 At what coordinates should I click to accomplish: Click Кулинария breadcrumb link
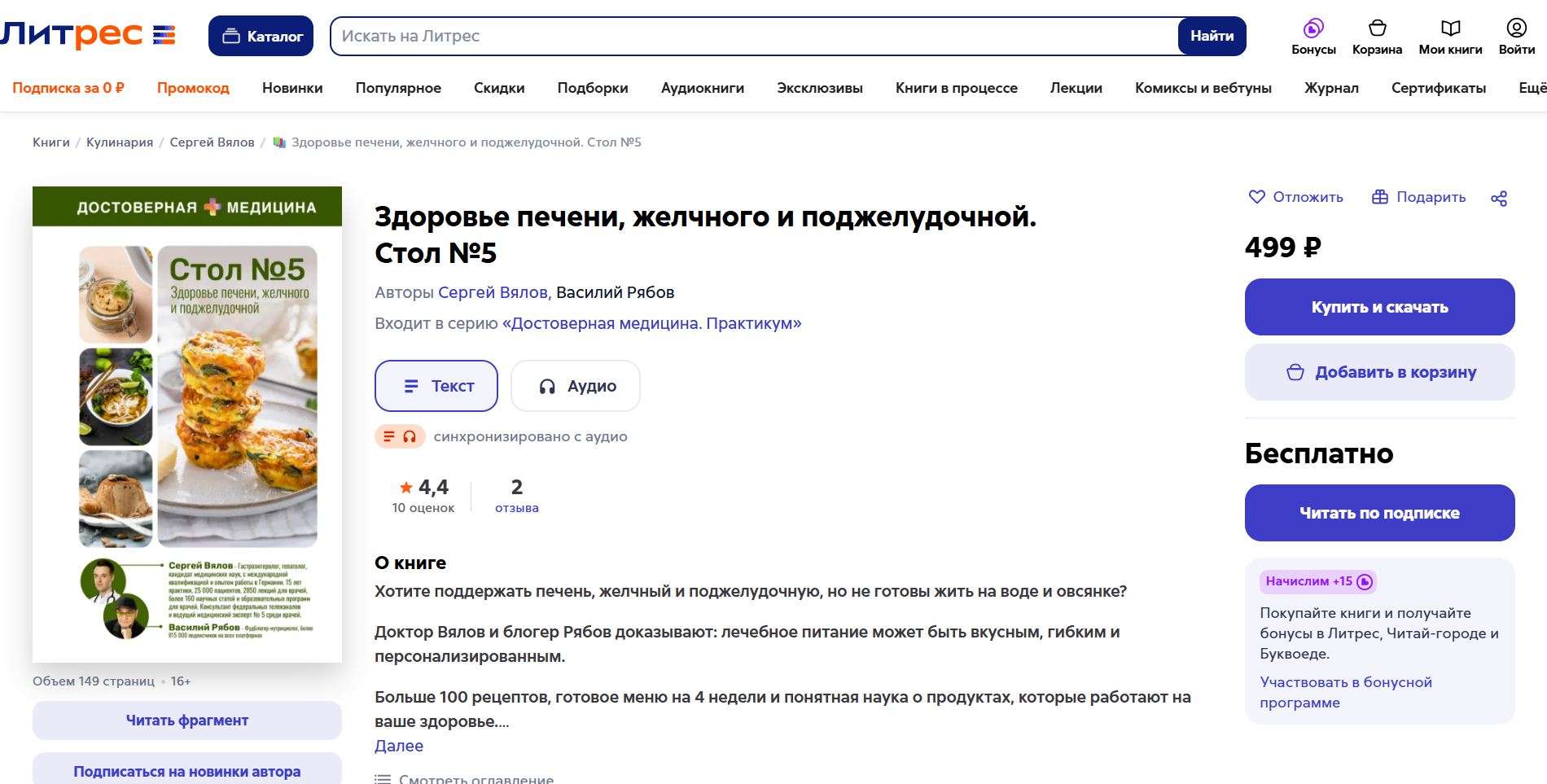coord(120,142)
